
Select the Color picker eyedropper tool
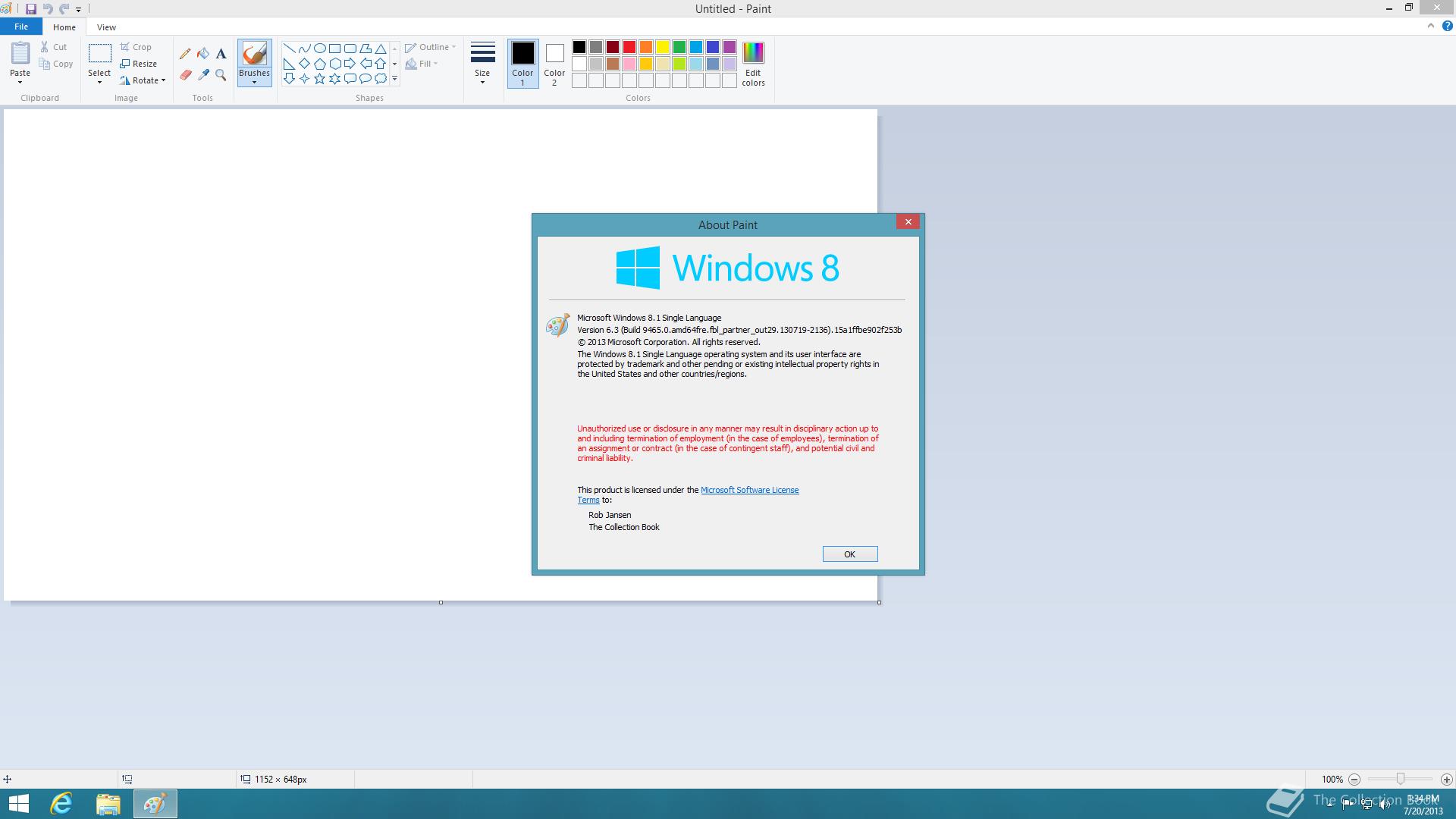click(x=203, y=75)
